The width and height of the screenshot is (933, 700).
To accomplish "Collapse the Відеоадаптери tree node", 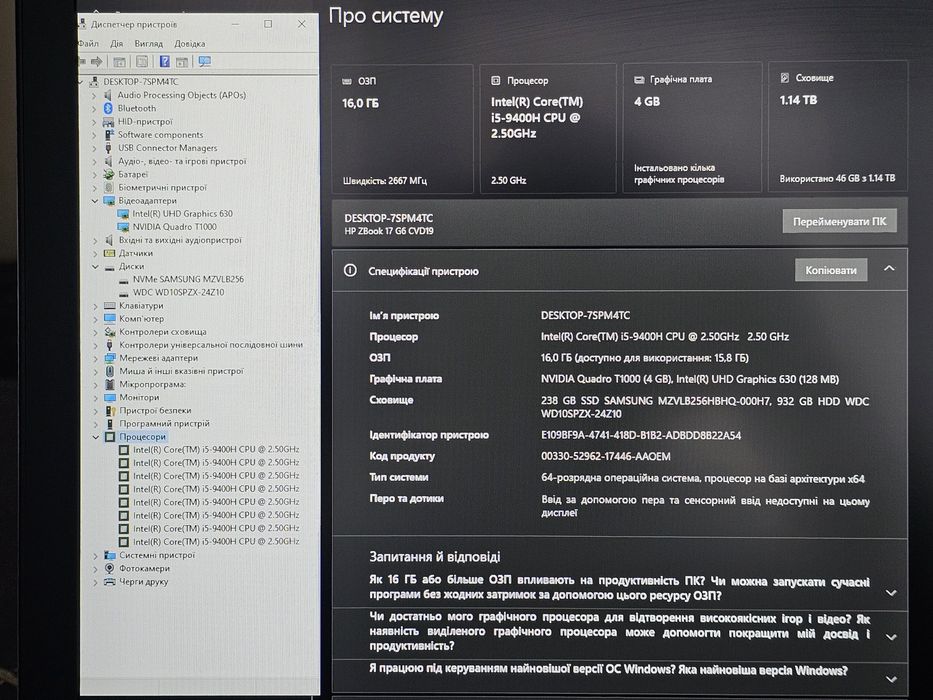I will click(x=95, y=201).
